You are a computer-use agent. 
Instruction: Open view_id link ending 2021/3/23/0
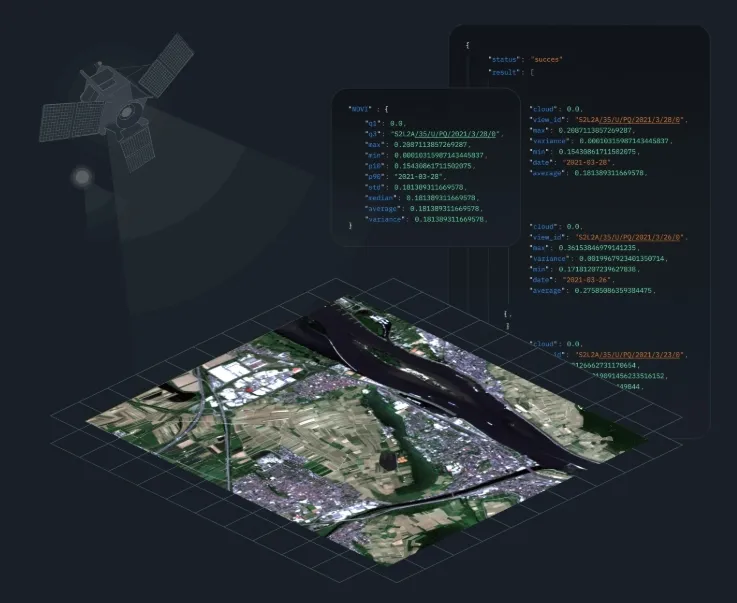coord(630,355)
